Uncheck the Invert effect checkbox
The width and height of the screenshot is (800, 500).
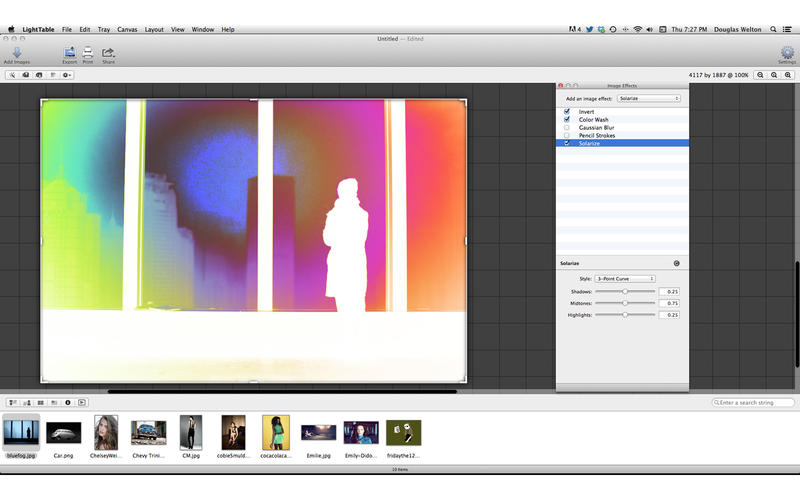tap(567, 111)
